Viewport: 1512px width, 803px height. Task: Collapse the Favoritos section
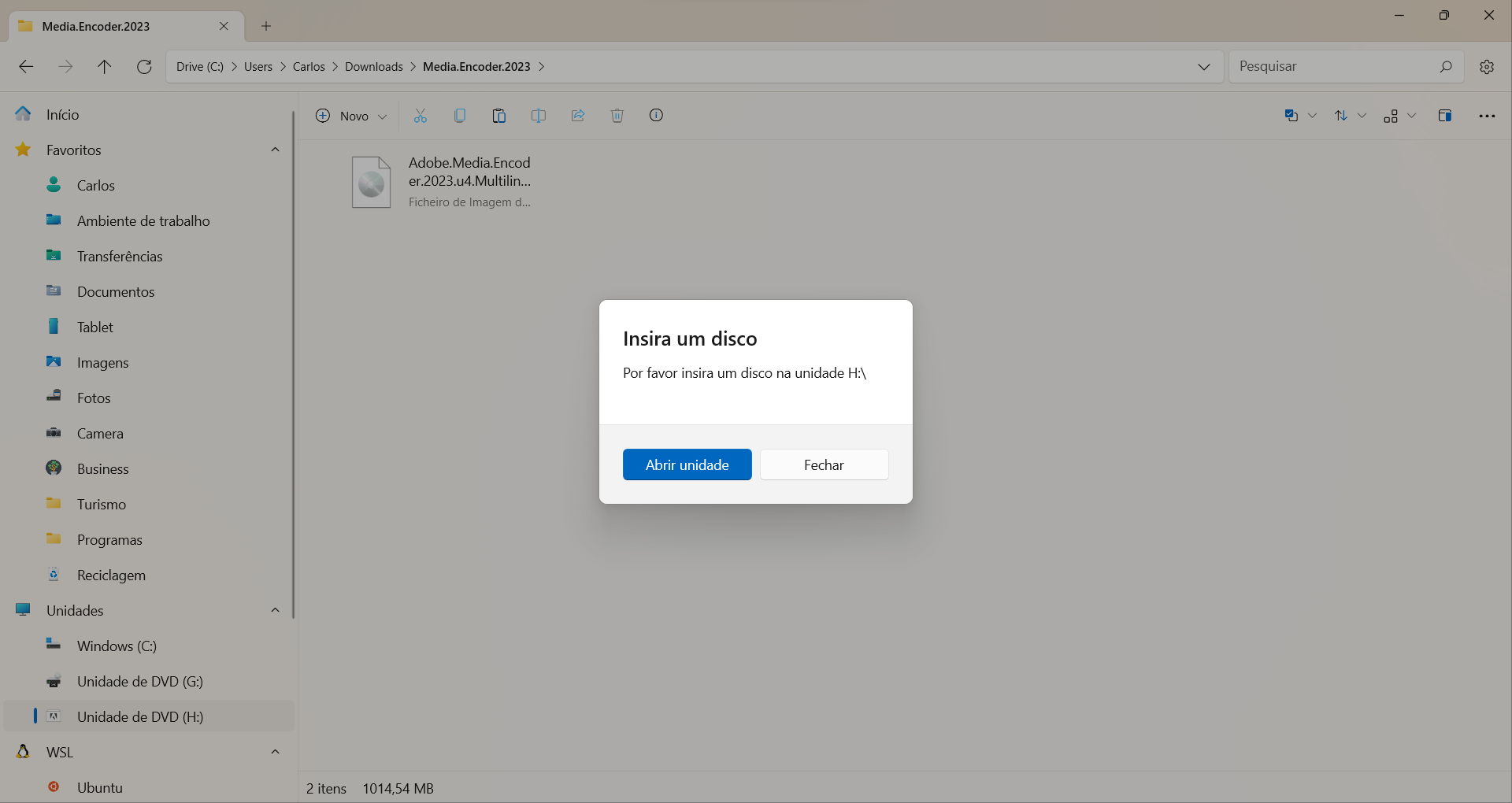(275, 150)
